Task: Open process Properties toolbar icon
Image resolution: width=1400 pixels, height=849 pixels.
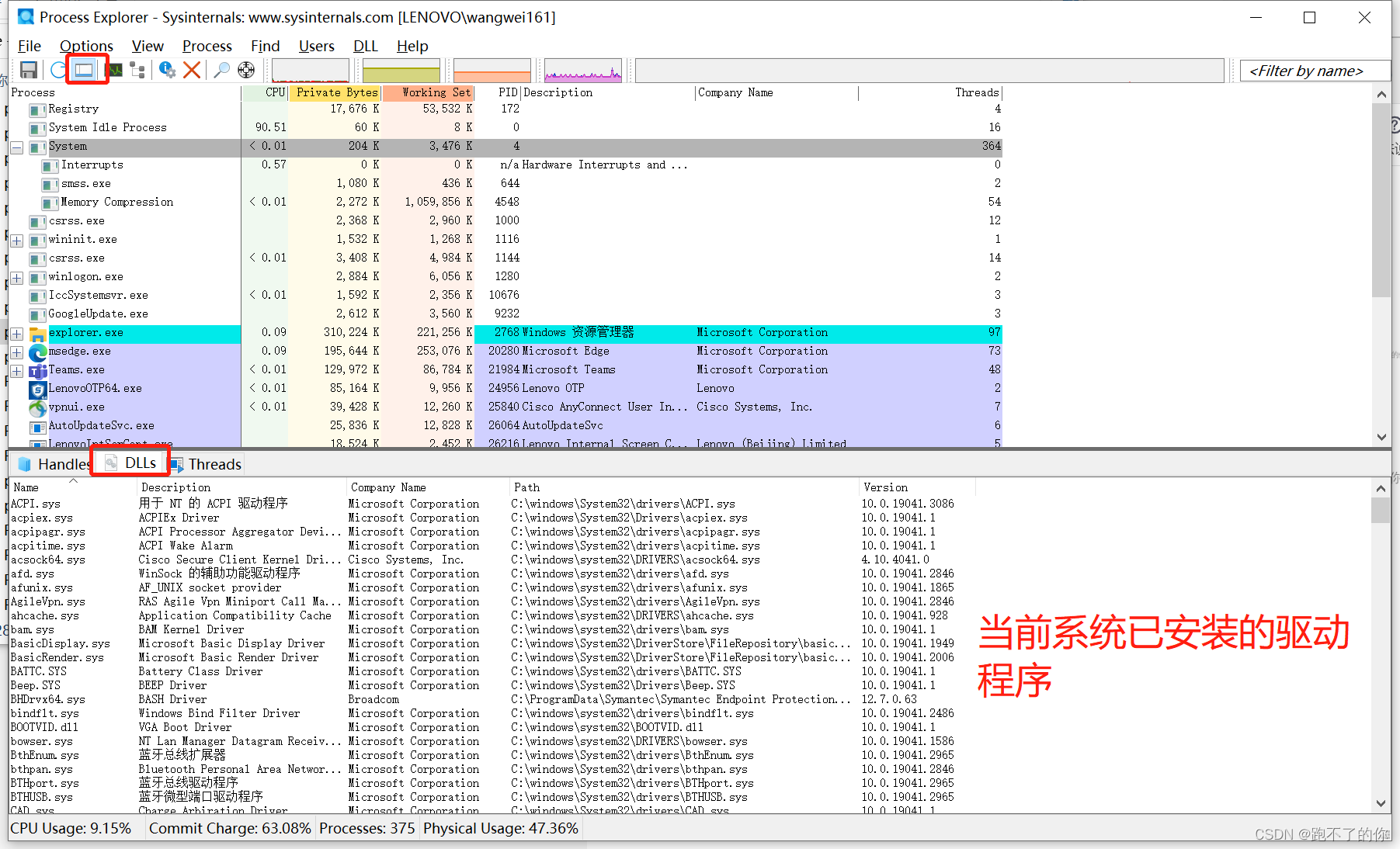Action: [167, 70]
